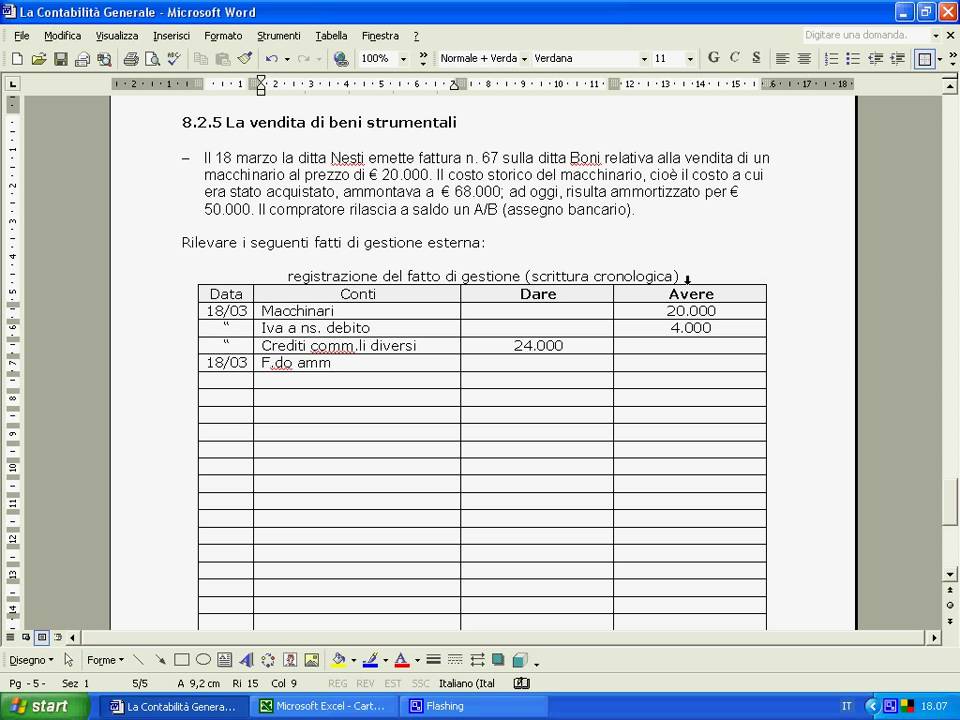The width and height of the screenshot is (960, 720).
Task: Open the Formato menu
Action: tap(223, 36)
